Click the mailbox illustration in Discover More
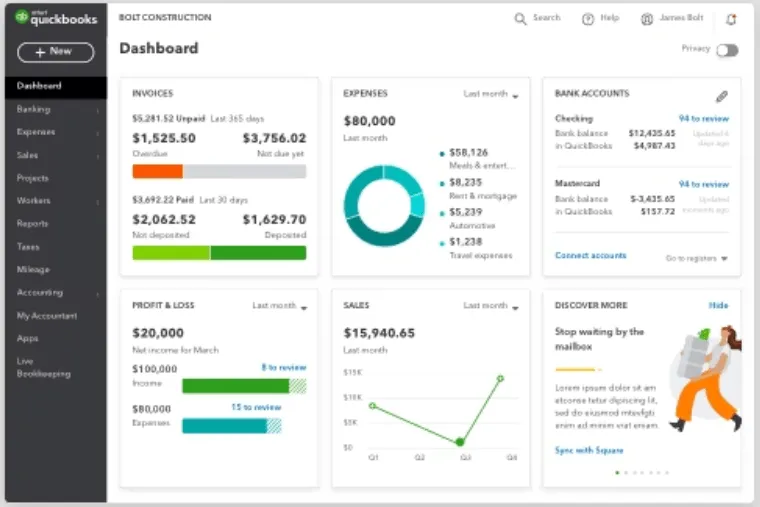This screenshot has height=507, width=760. 705,379
